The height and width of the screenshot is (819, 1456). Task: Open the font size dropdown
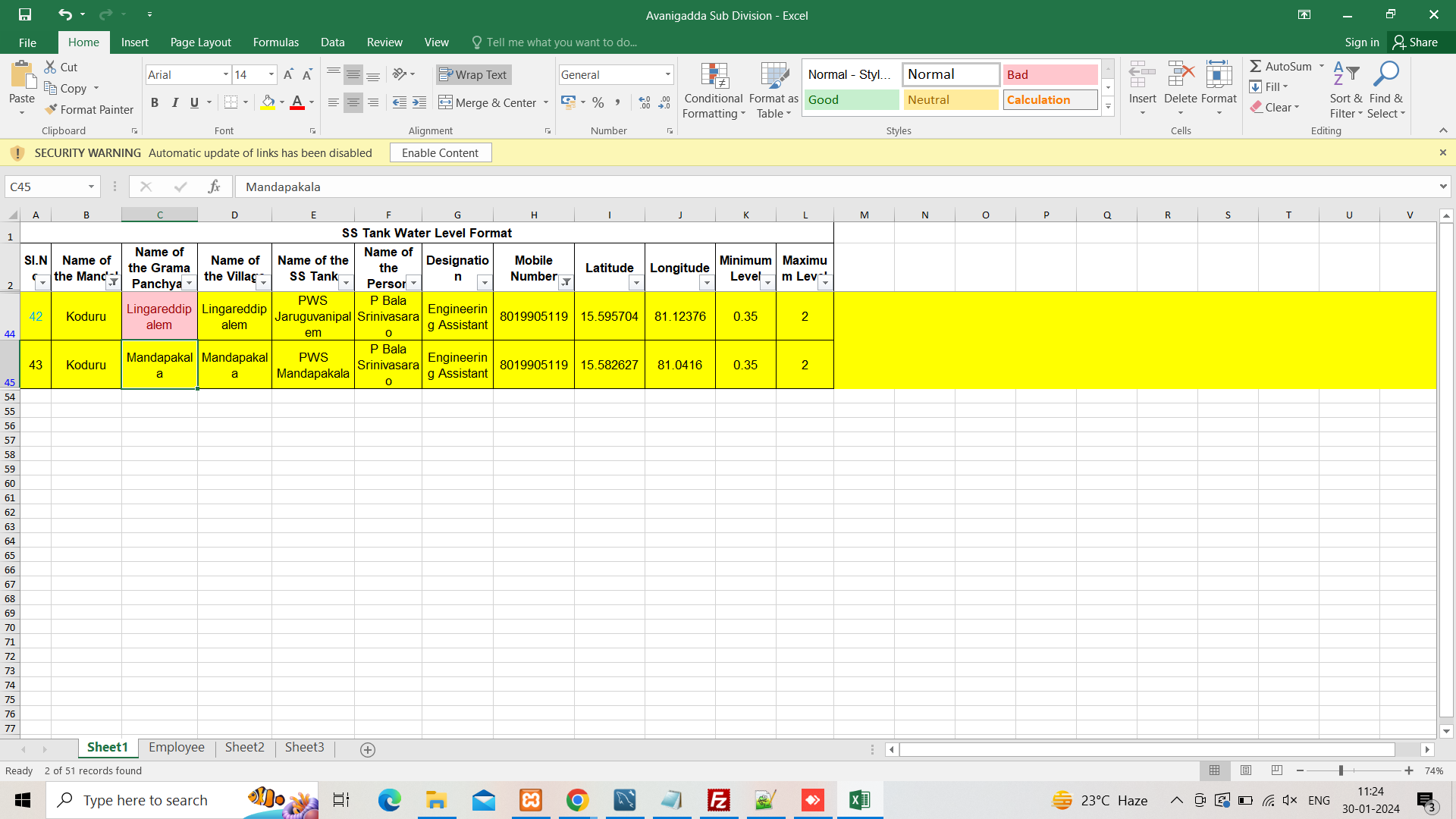[271, 74]
